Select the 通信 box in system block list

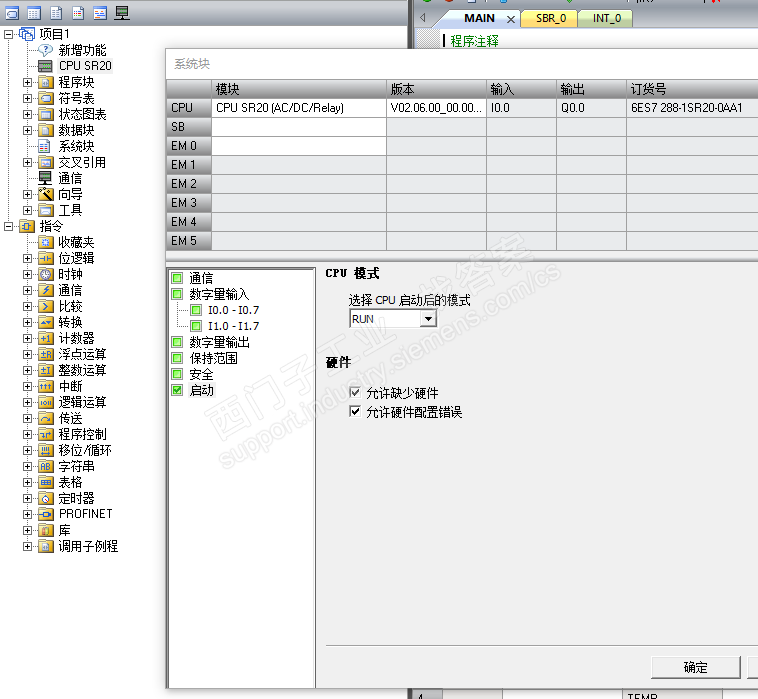click(177, 278)
